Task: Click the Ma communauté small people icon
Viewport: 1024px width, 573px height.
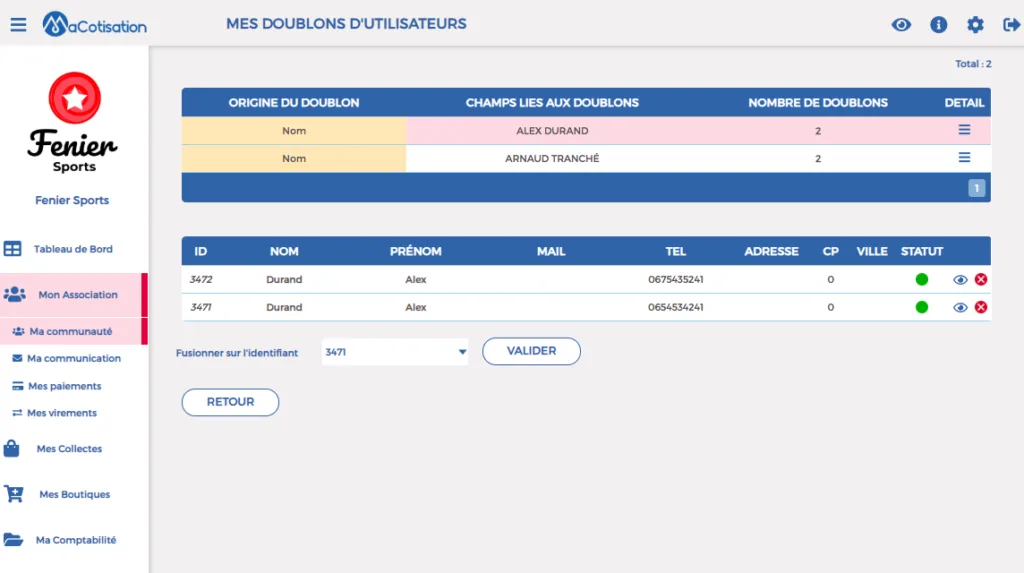Action: coord(18,331)
